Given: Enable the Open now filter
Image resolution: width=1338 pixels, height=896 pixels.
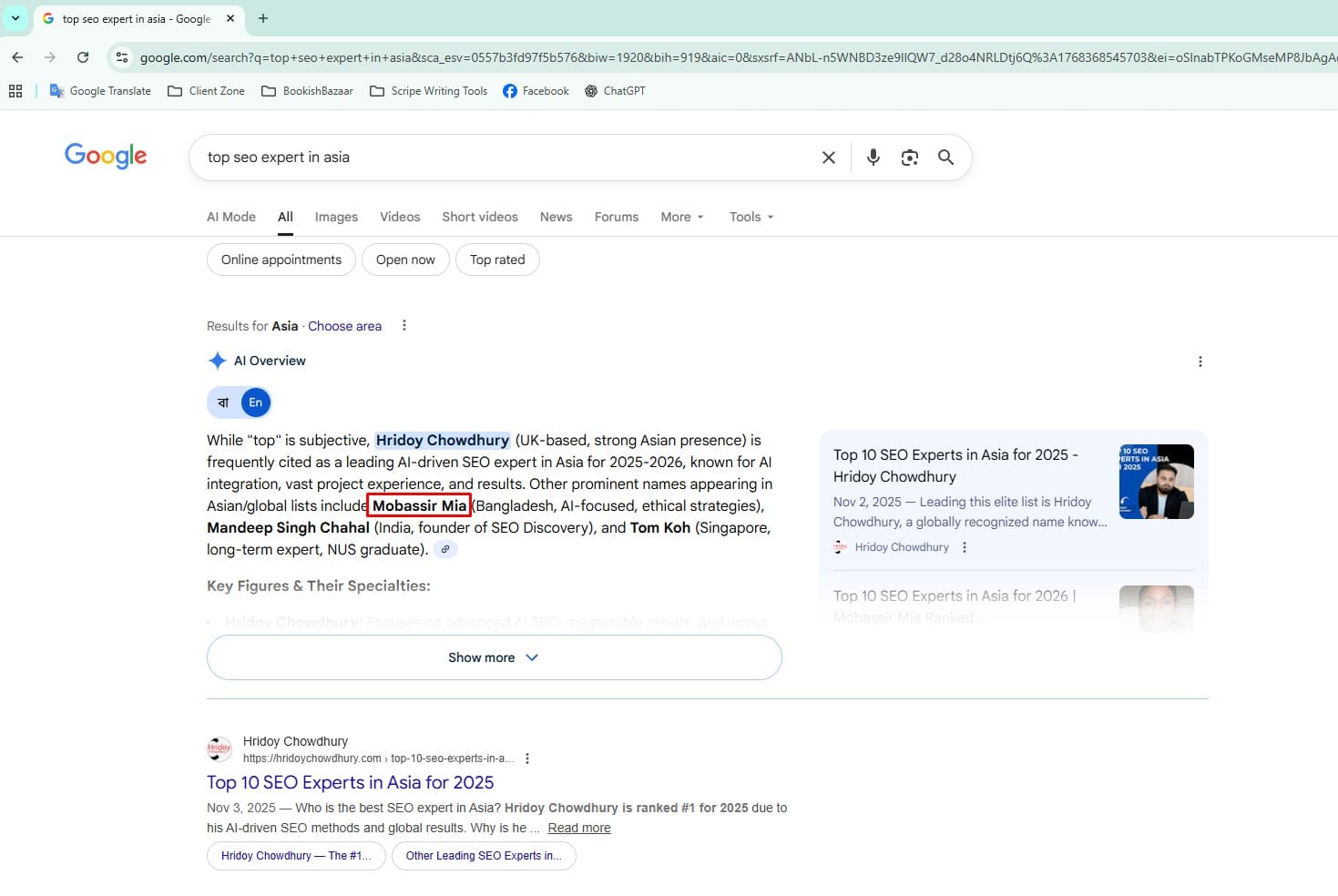Looking at the screenshot, I should point(404,260).
